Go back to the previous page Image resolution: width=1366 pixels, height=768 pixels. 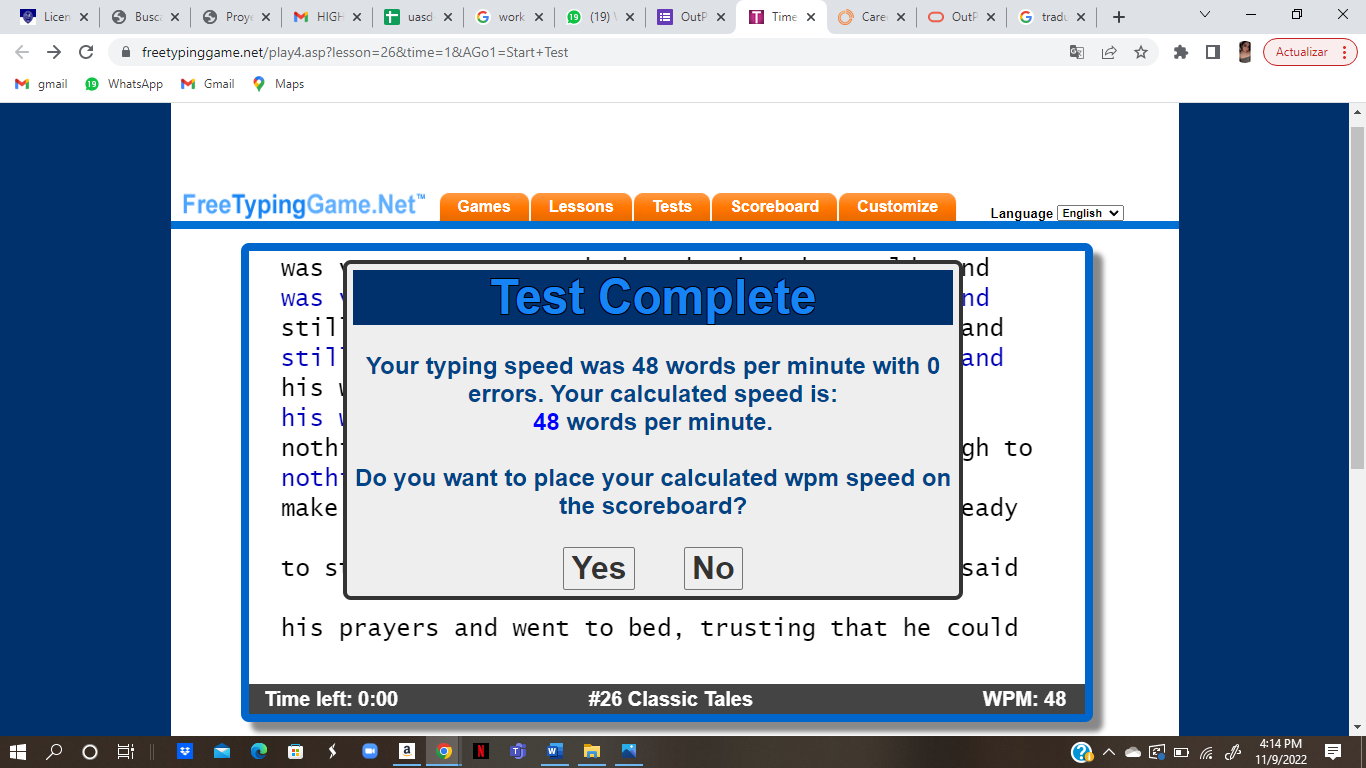coord(22,52)
